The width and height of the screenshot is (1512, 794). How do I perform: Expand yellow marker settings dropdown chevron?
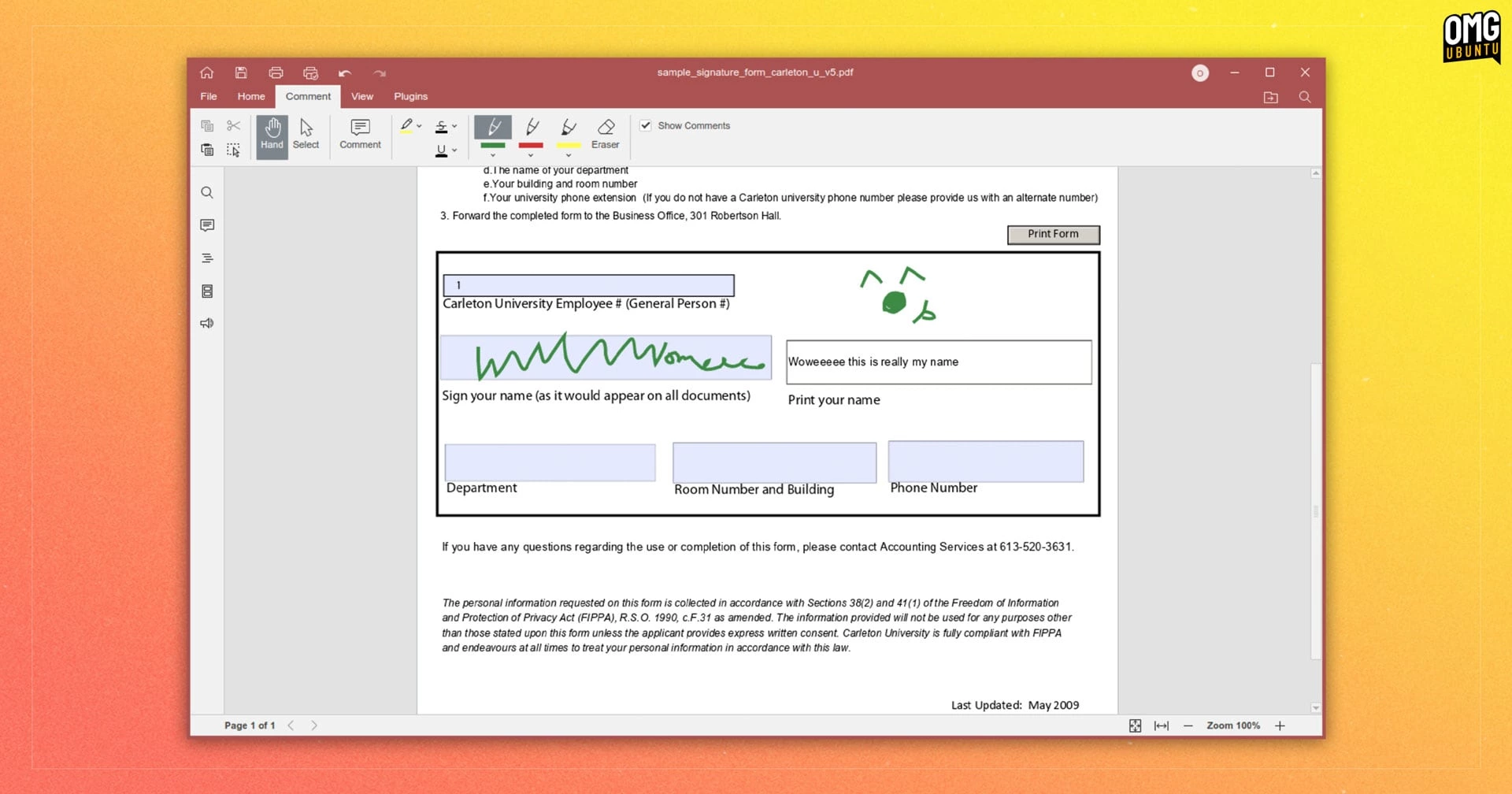pos(569,155)
